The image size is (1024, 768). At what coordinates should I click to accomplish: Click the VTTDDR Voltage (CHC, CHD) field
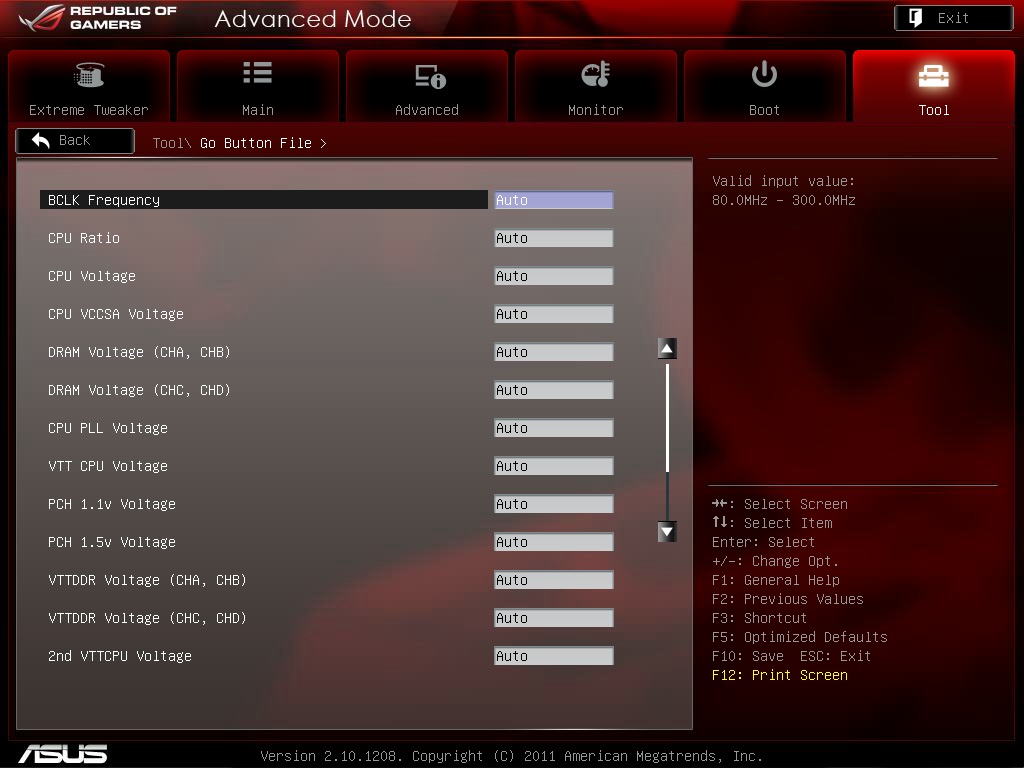(554, 618)
